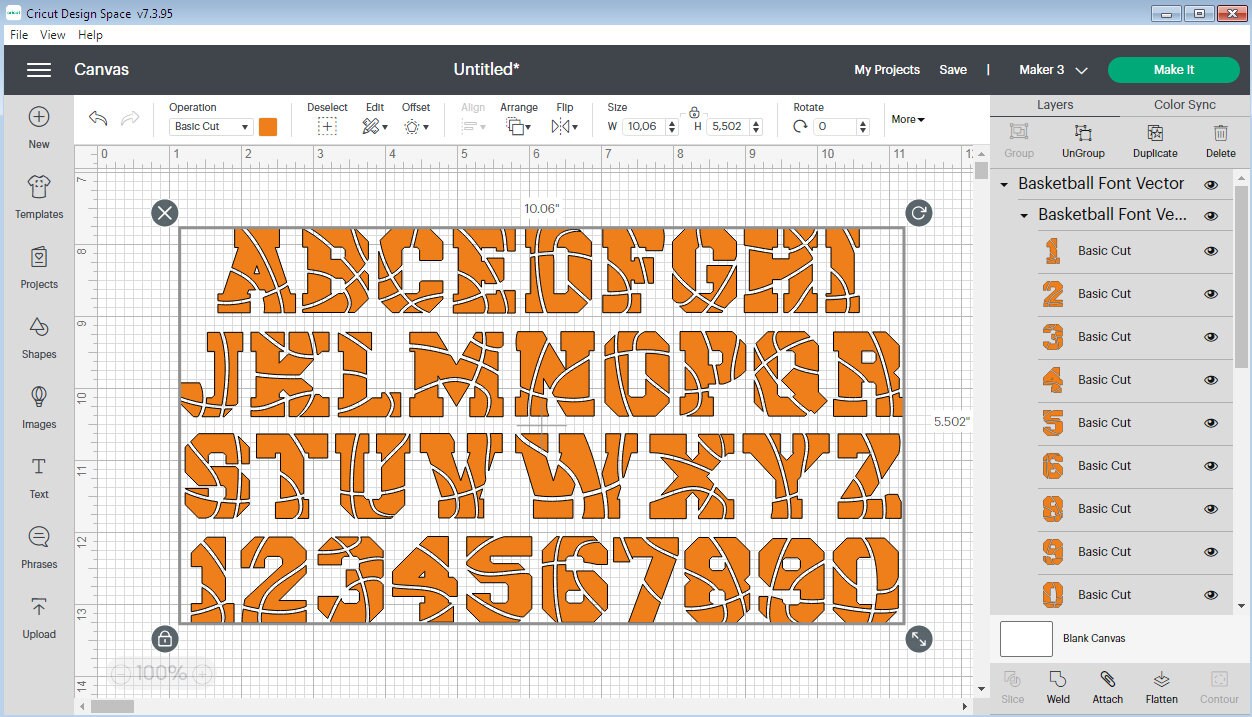
Task: Click the Attach icon
Action: point(1107,687)
